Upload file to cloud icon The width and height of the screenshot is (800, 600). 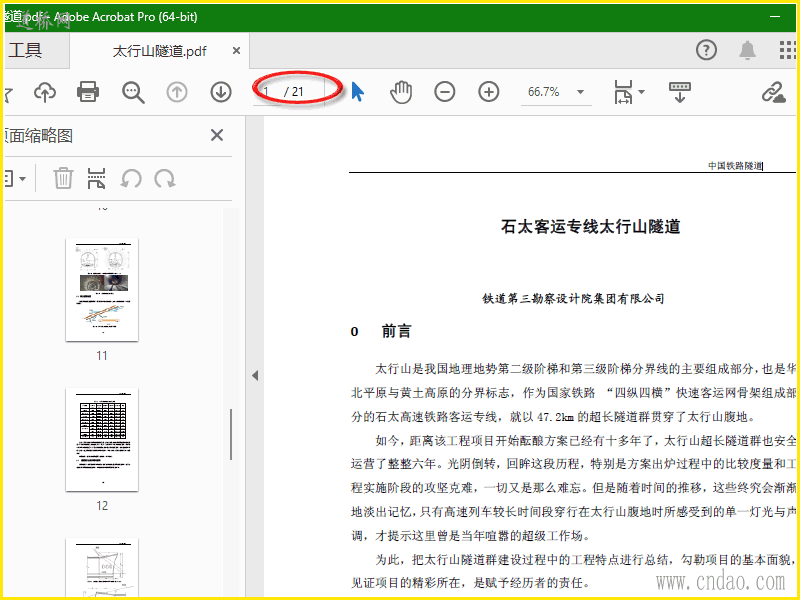tap(45, 92)
